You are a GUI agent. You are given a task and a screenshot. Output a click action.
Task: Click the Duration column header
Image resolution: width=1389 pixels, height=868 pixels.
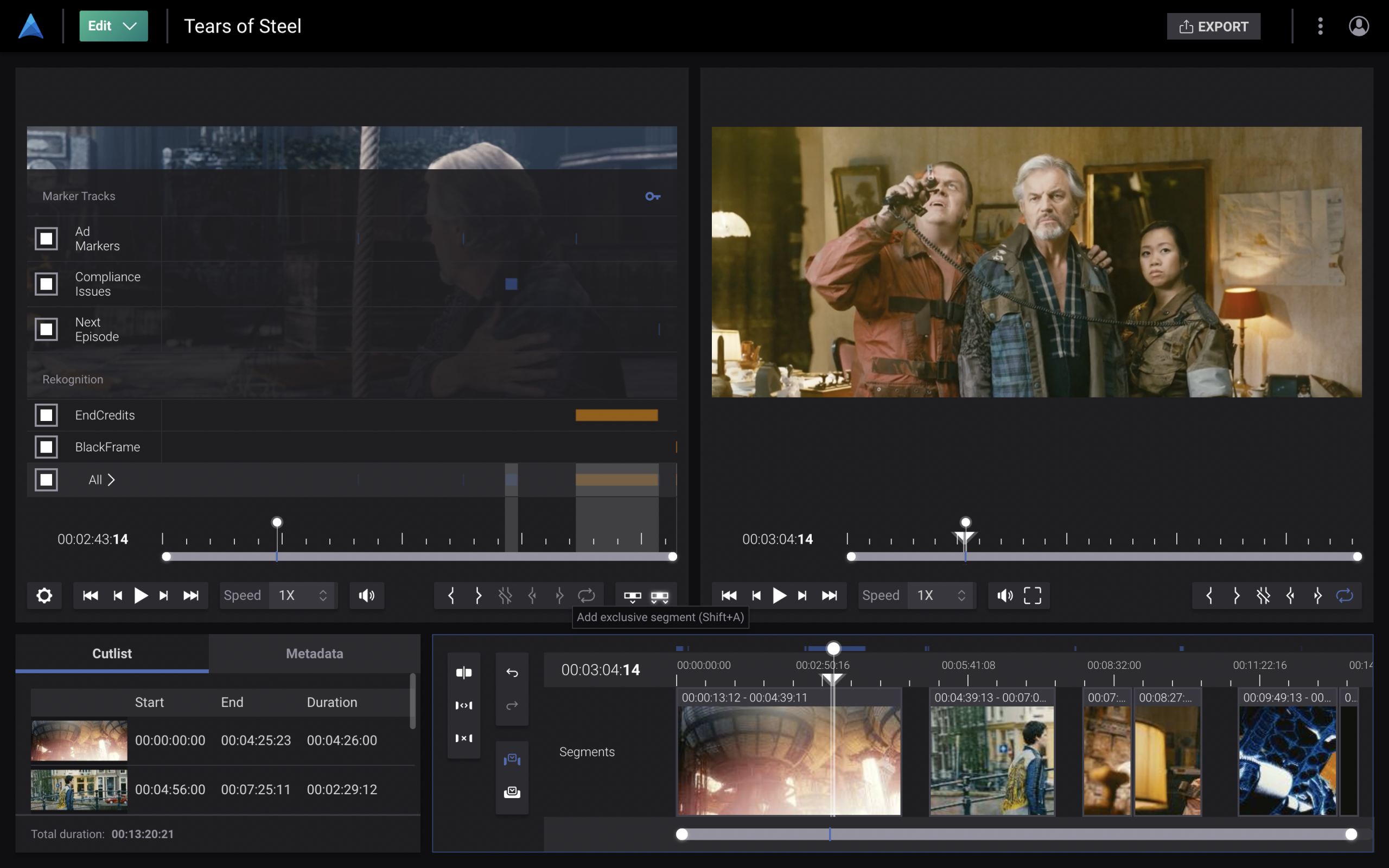[332, 702]
